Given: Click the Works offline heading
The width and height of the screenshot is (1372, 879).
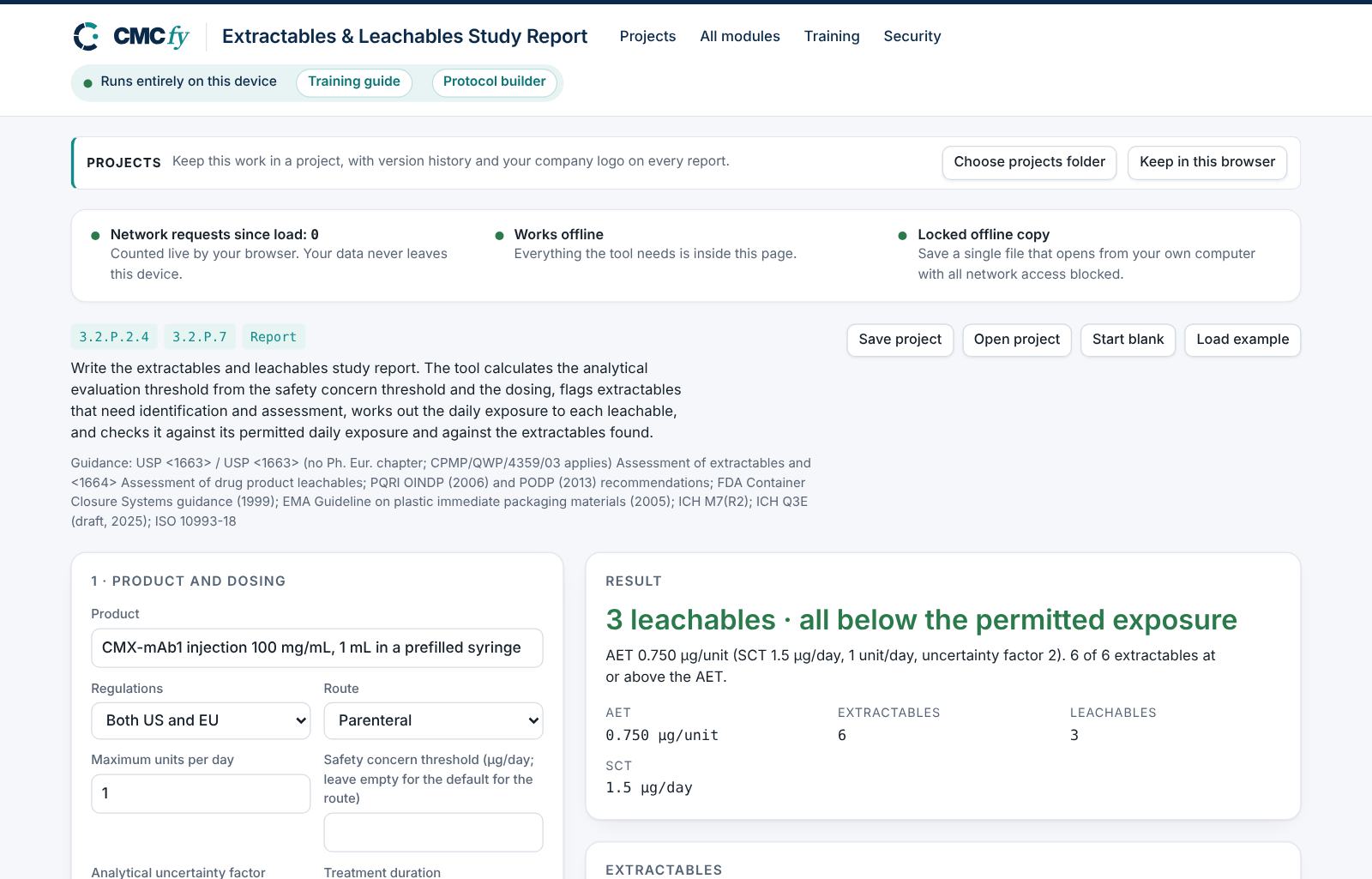Looking at the screenshot, I should tap(559, 234).
